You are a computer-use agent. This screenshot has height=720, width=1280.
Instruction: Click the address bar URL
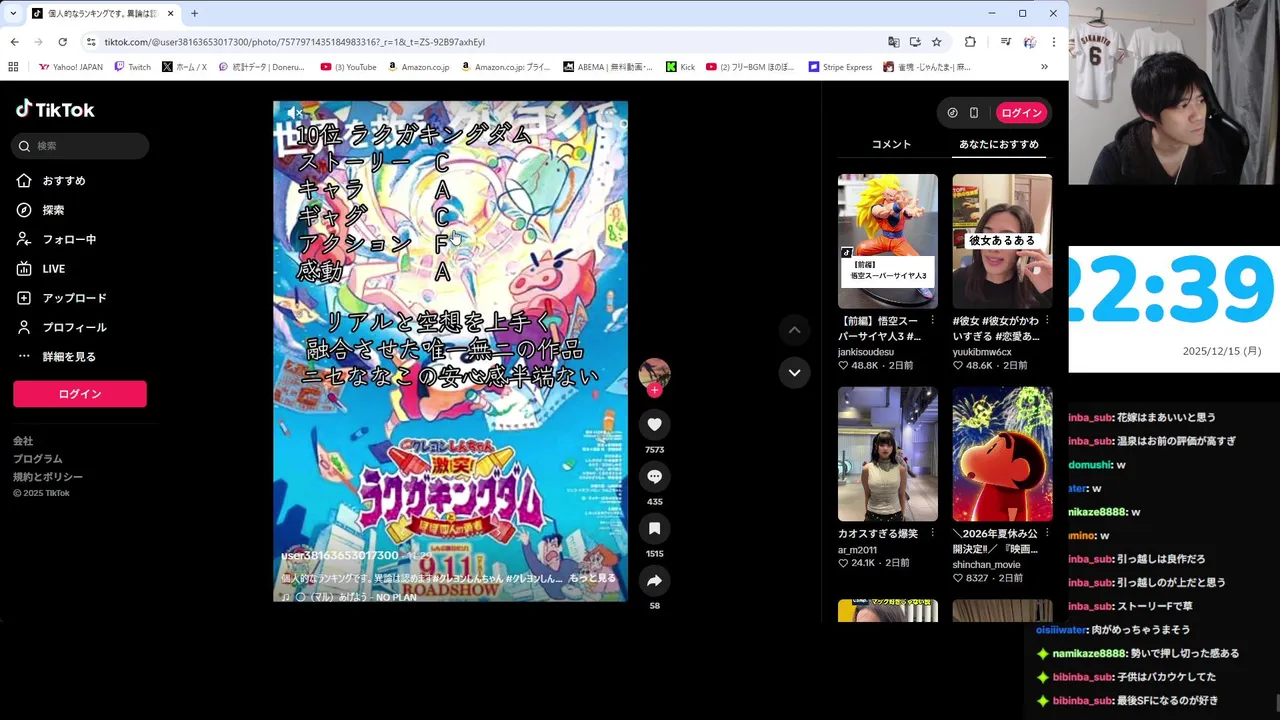point(294,42)
